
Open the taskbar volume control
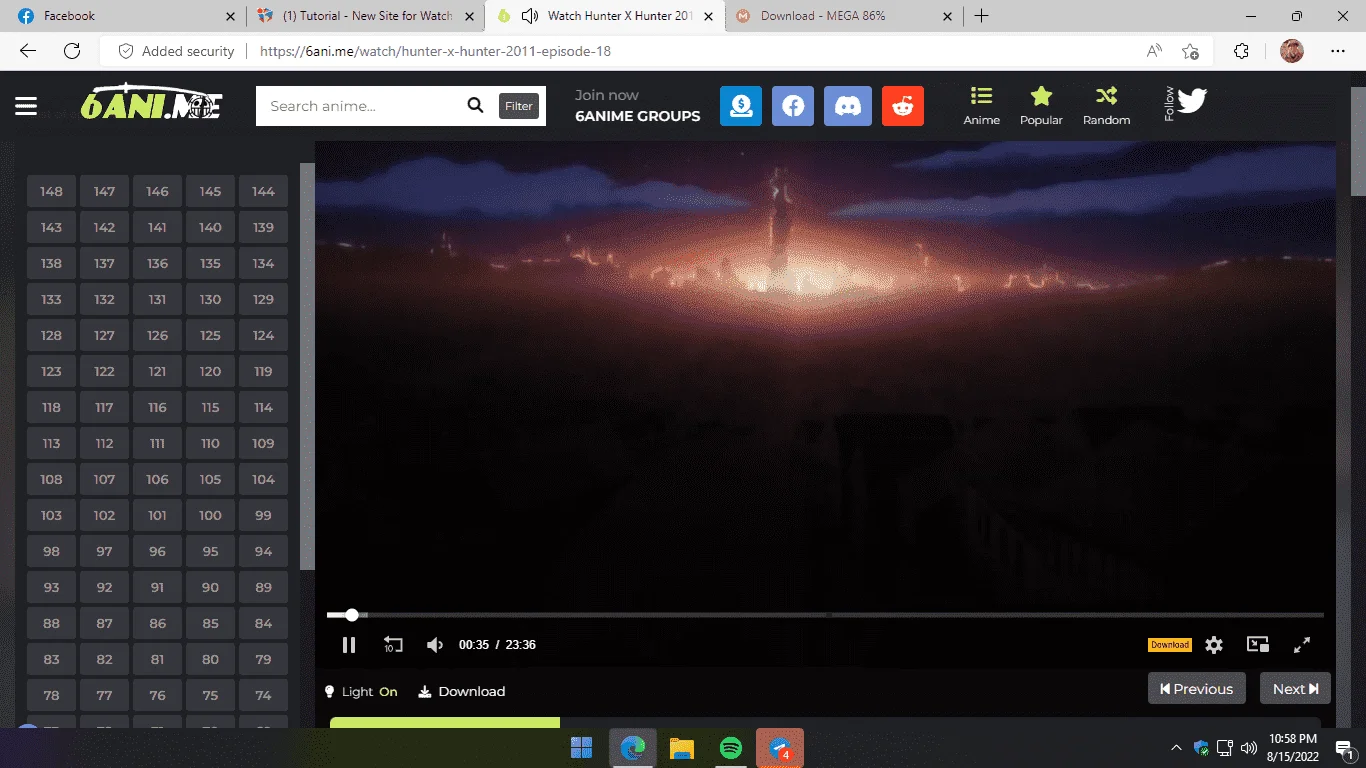(1248, 747)
